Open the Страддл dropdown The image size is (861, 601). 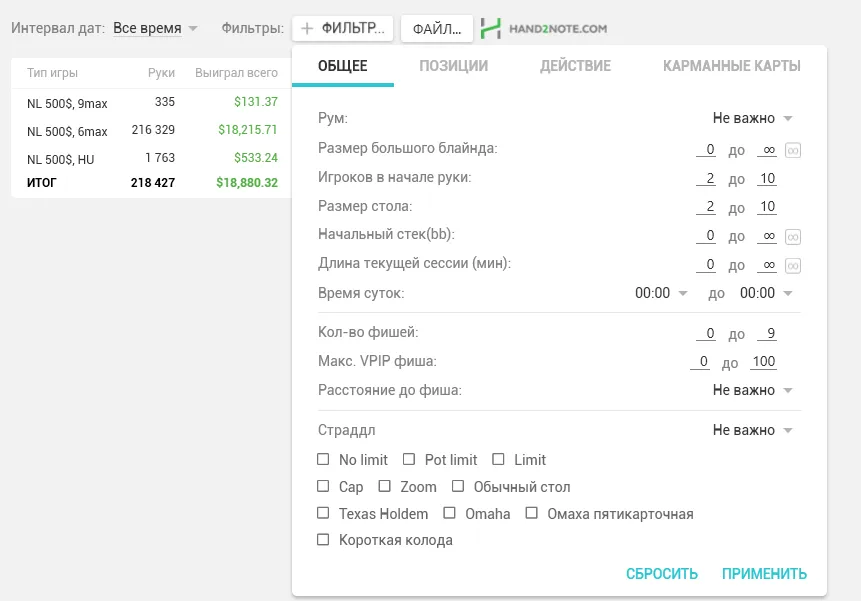(x=752, y=430)
